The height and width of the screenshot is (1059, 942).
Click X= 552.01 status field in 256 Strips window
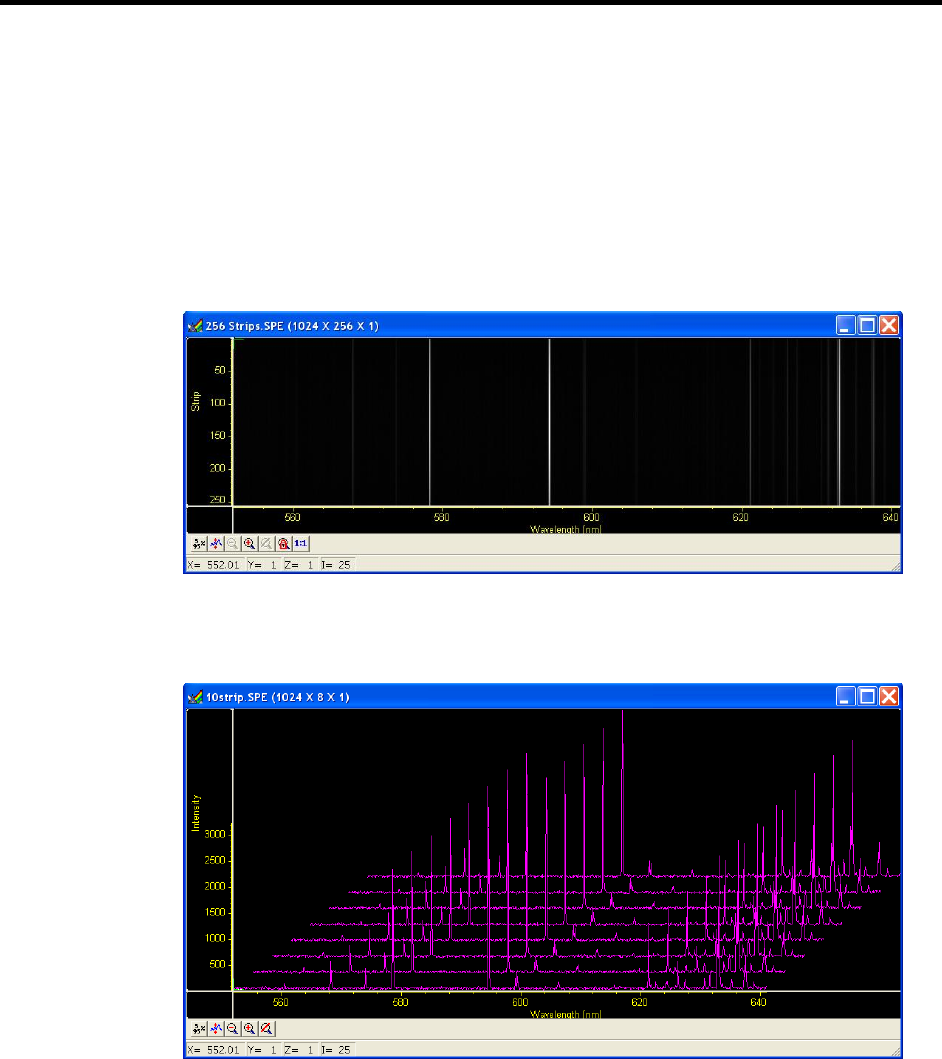(x=215, y=565)
